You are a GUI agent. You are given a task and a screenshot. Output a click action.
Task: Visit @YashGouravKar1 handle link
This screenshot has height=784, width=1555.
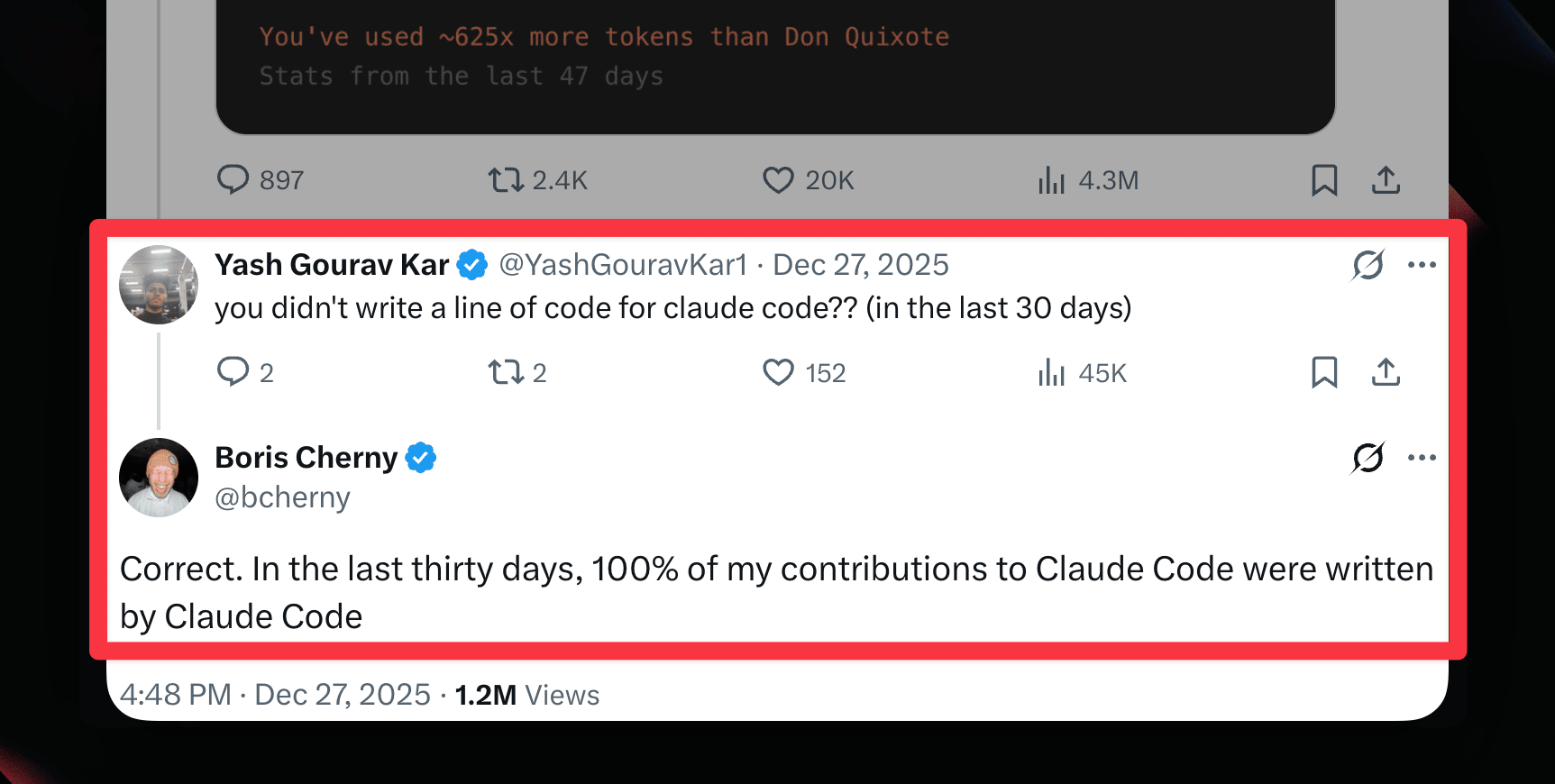coord(623,265)
